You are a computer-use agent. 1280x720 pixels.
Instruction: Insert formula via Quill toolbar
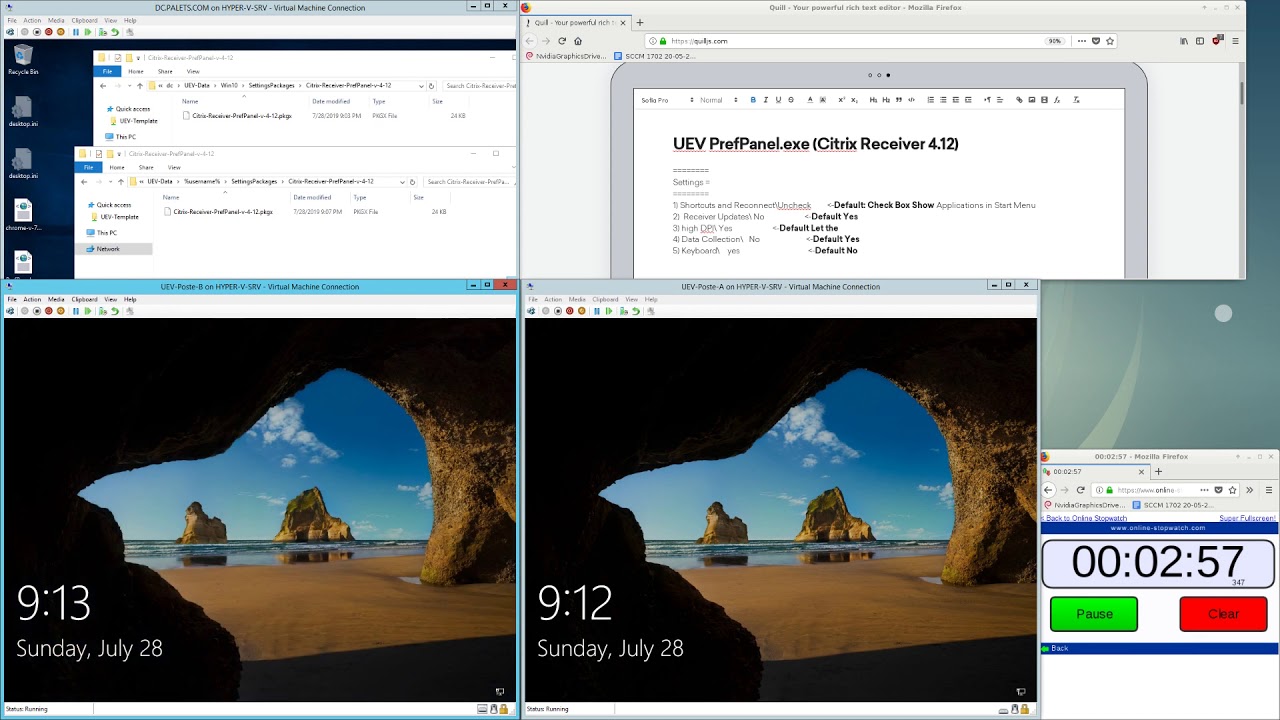1056,100
